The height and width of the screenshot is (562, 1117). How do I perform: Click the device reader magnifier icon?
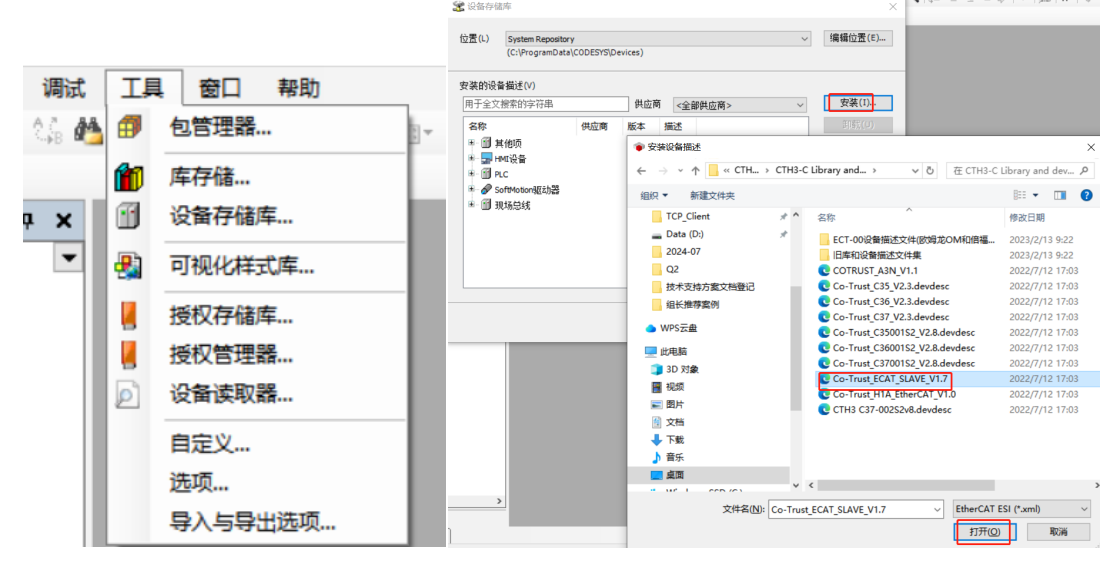[x=127, y=394]
